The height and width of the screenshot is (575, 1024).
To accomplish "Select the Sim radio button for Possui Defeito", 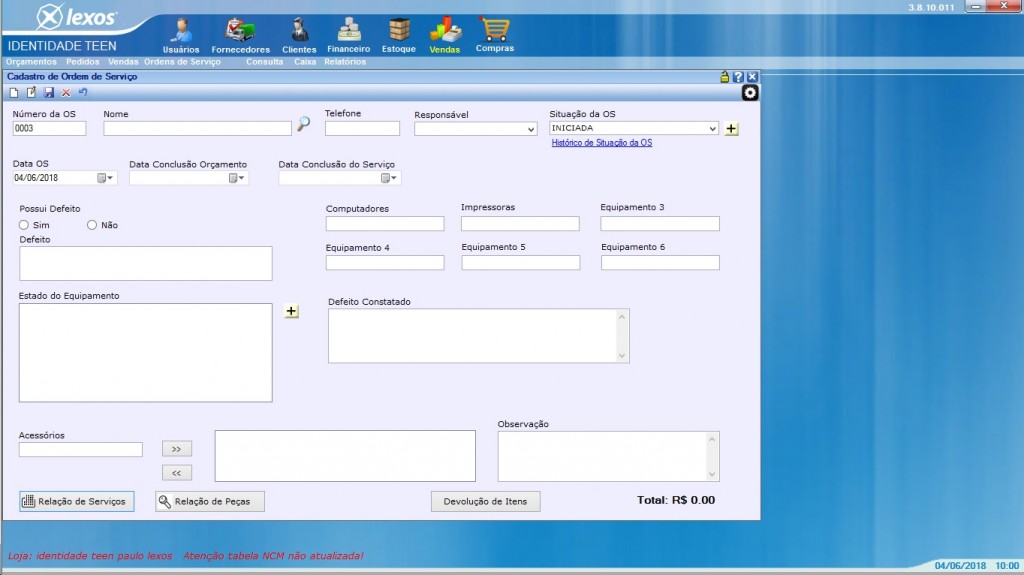I will [x=24, y=225].
